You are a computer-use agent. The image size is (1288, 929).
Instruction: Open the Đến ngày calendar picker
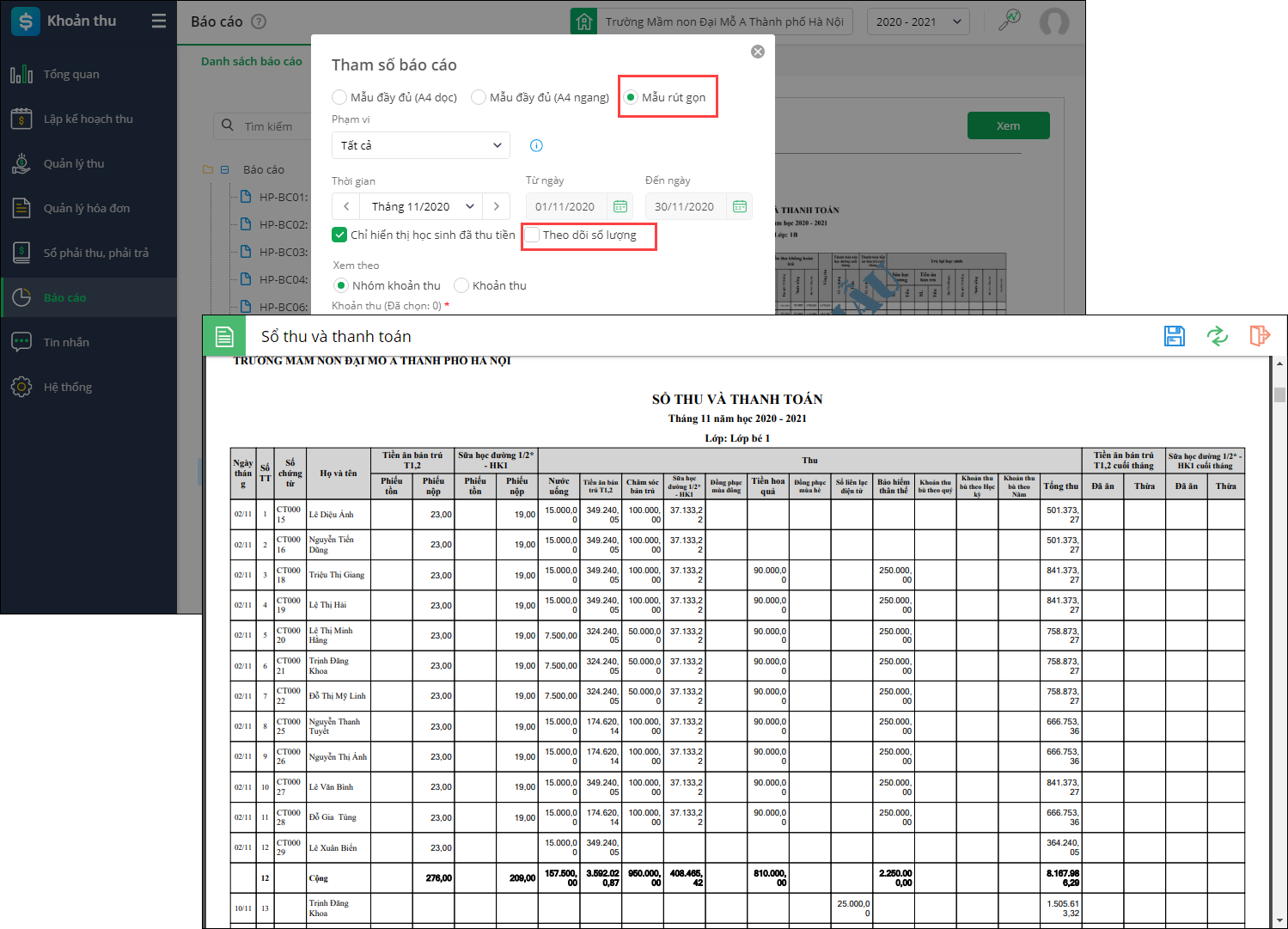pyautogui.click(x=739, y=206)
